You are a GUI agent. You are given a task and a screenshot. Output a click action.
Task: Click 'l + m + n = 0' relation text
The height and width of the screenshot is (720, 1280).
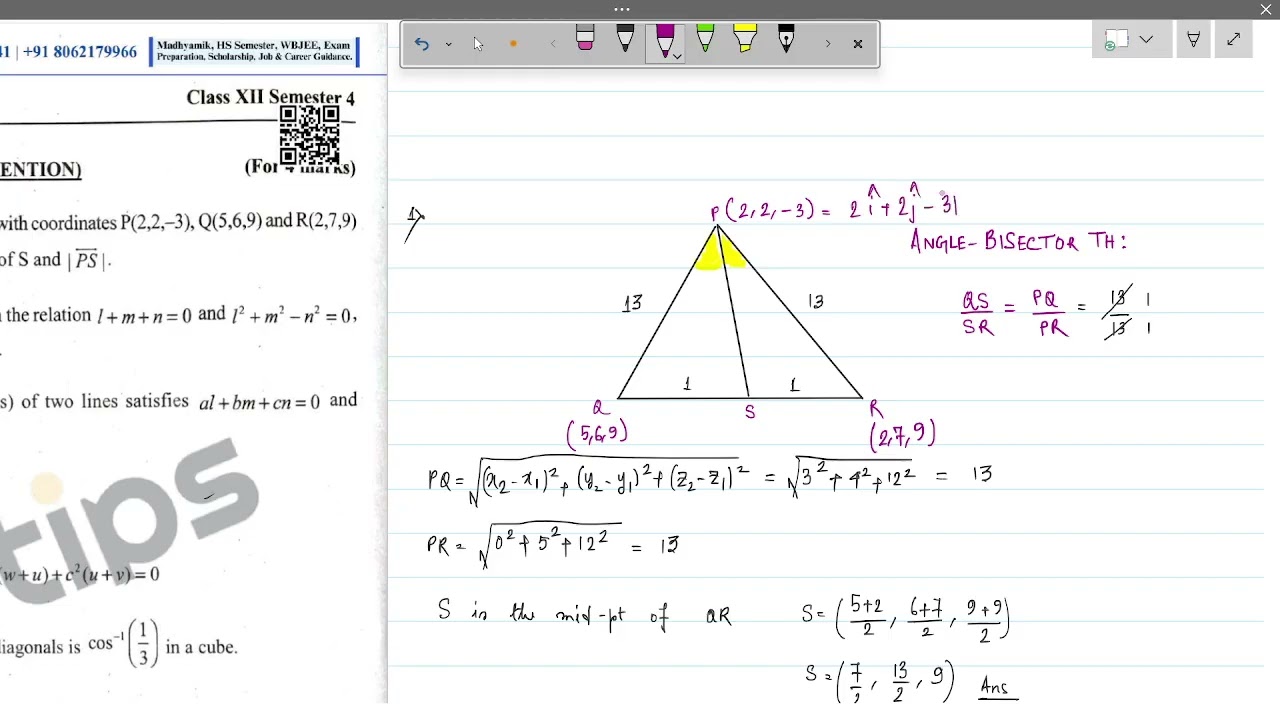point(144,316)
